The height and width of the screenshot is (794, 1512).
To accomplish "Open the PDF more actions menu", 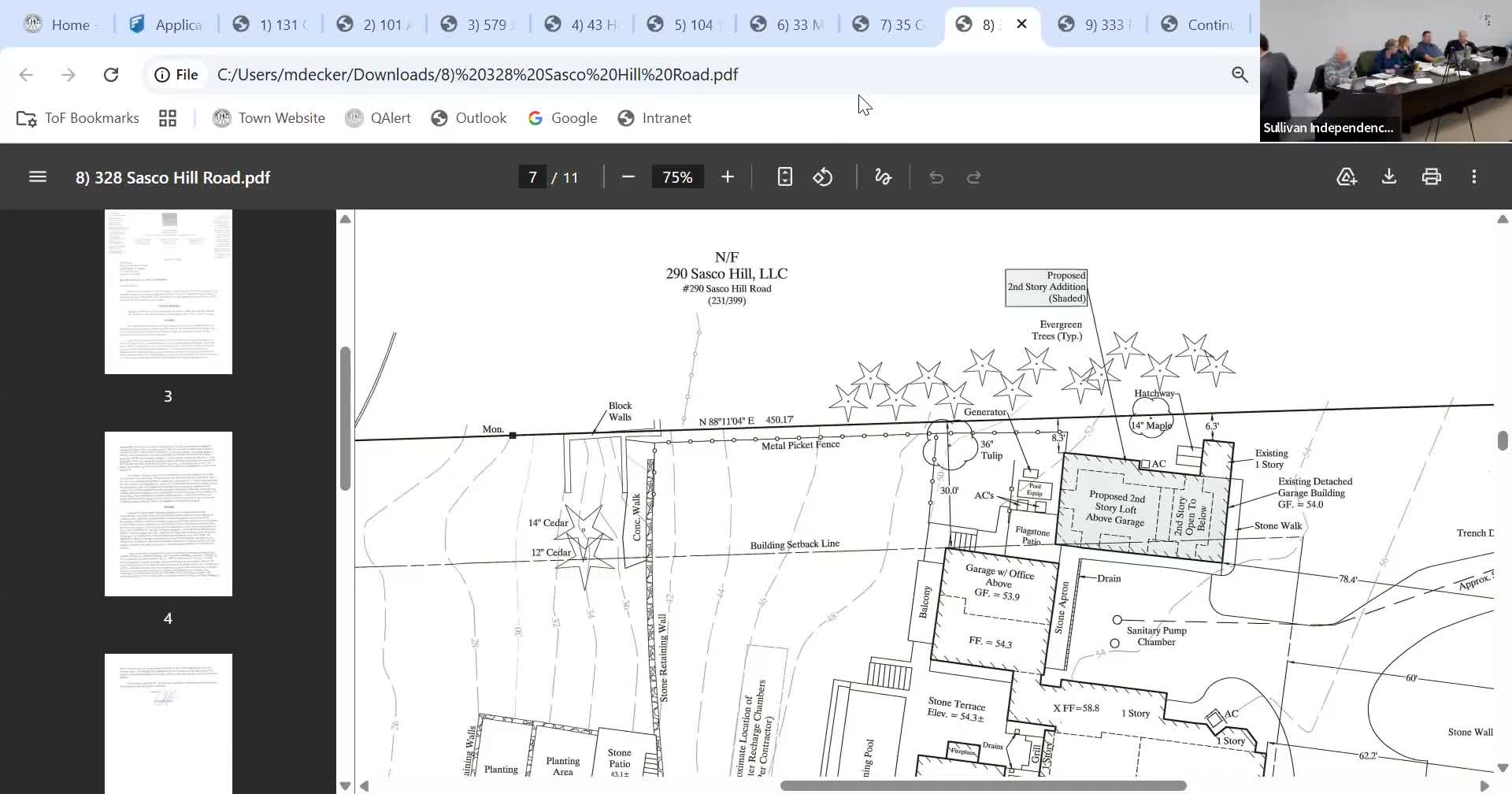I will [x=1473, y=177].
